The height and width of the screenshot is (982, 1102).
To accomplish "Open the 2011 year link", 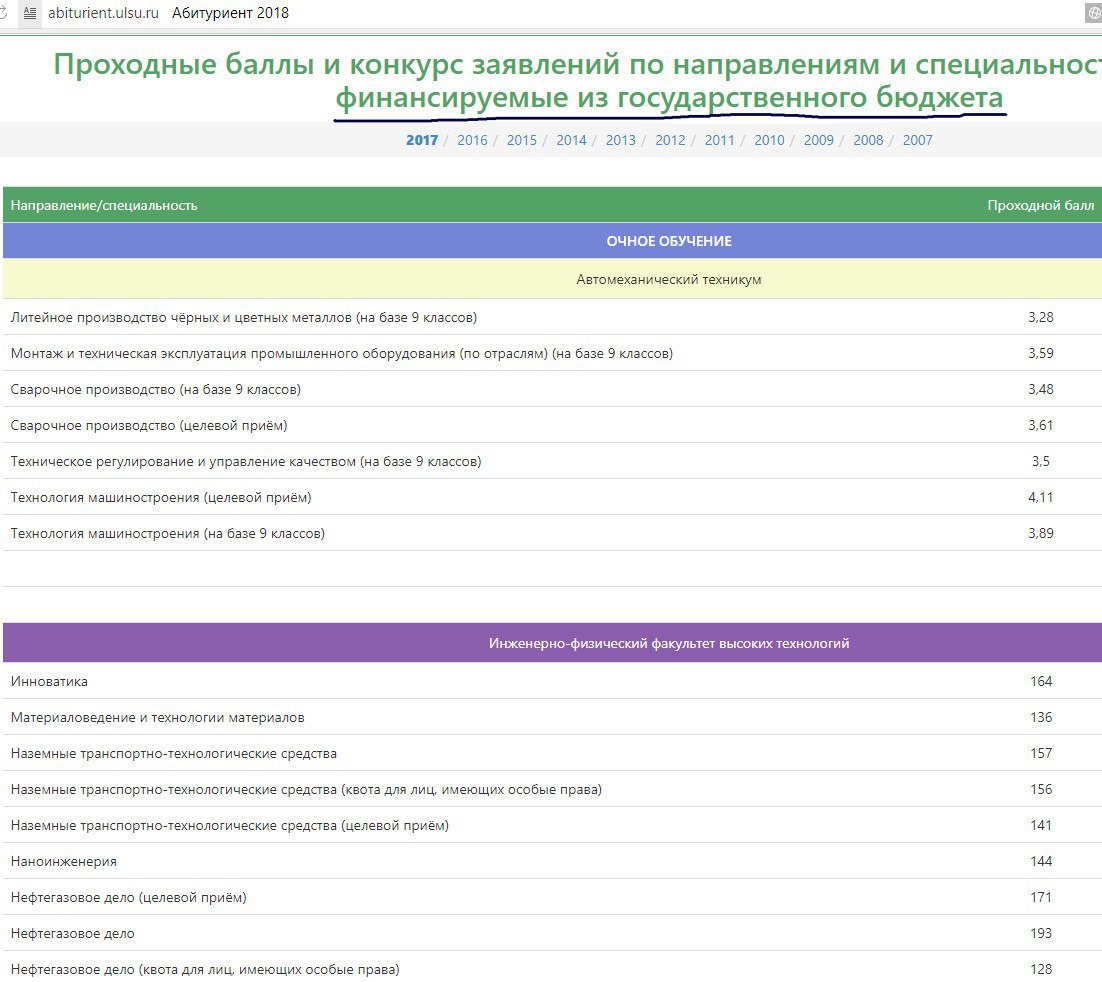I will pos(720,140).
